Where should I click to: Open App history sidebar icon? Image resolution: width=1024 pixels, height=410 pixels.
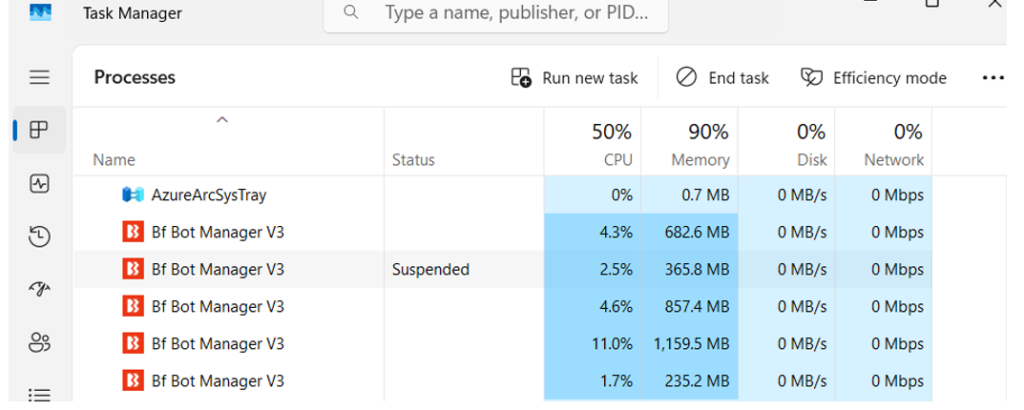(39, 237)
